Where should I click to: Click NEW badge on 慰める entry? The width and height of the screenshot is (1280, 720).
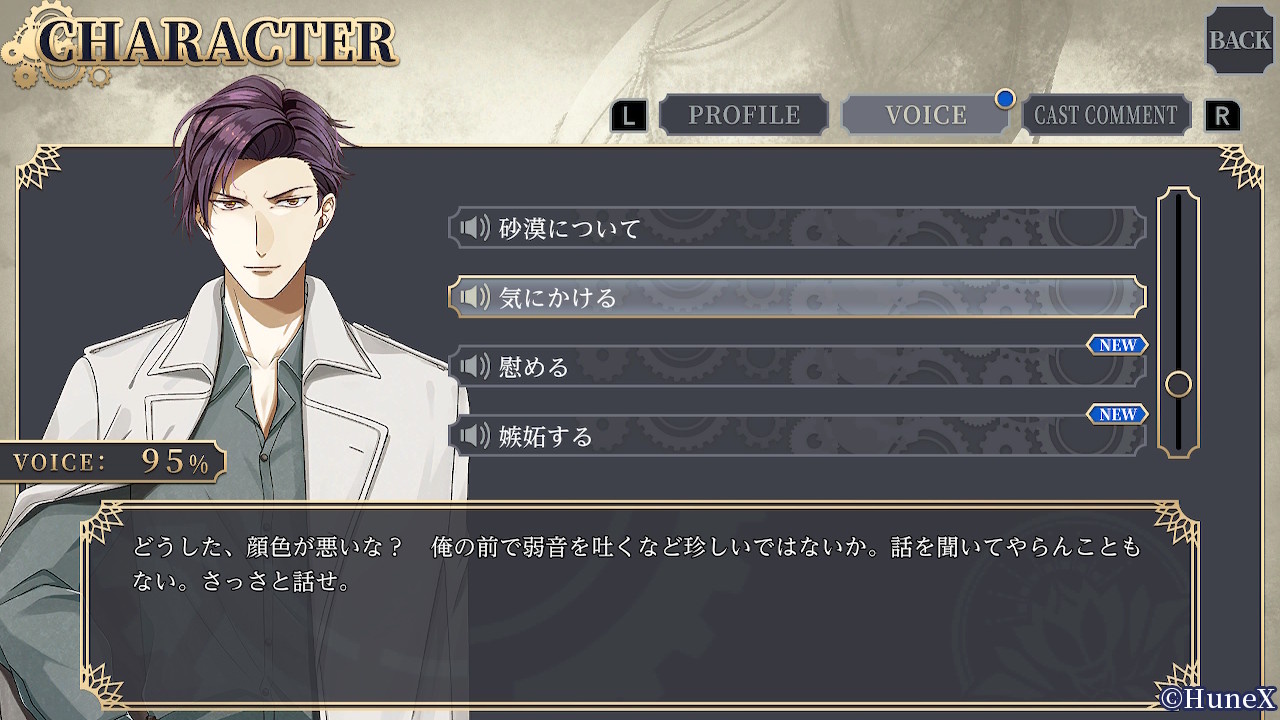1117,345
